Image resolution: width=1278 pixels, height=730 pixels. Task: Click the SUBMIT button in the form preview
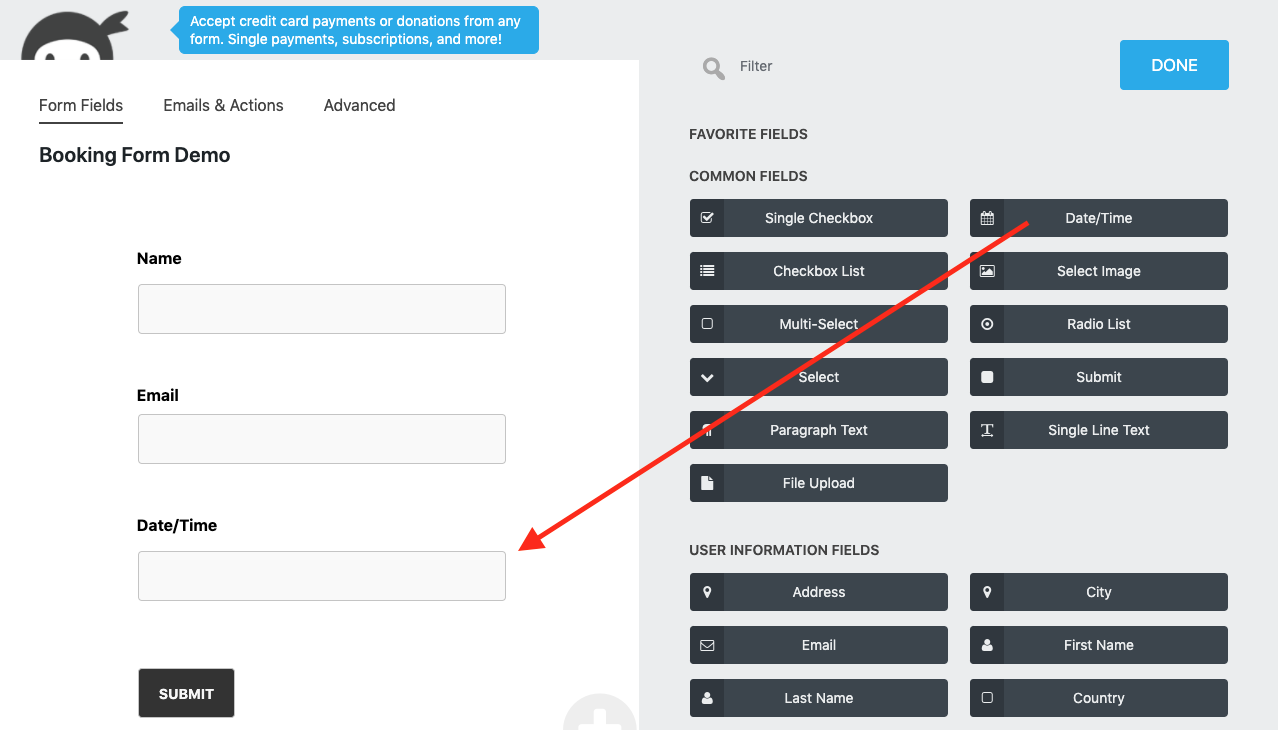[186, 693]
